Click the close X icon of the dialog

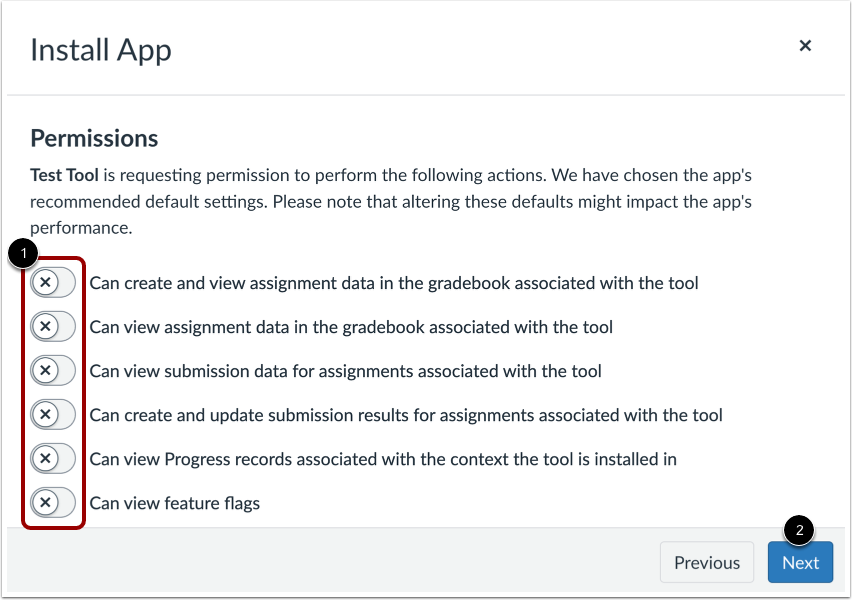click(x=805, y=45)
